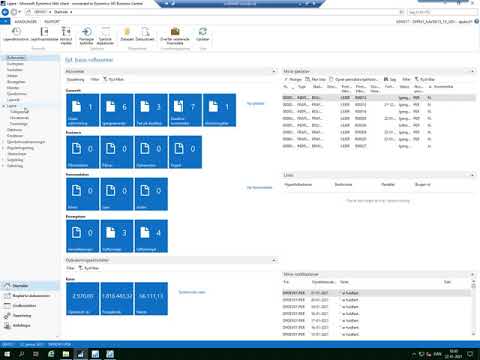Click the refresh arrows icon in the ribbon

(x=202, y=32)
